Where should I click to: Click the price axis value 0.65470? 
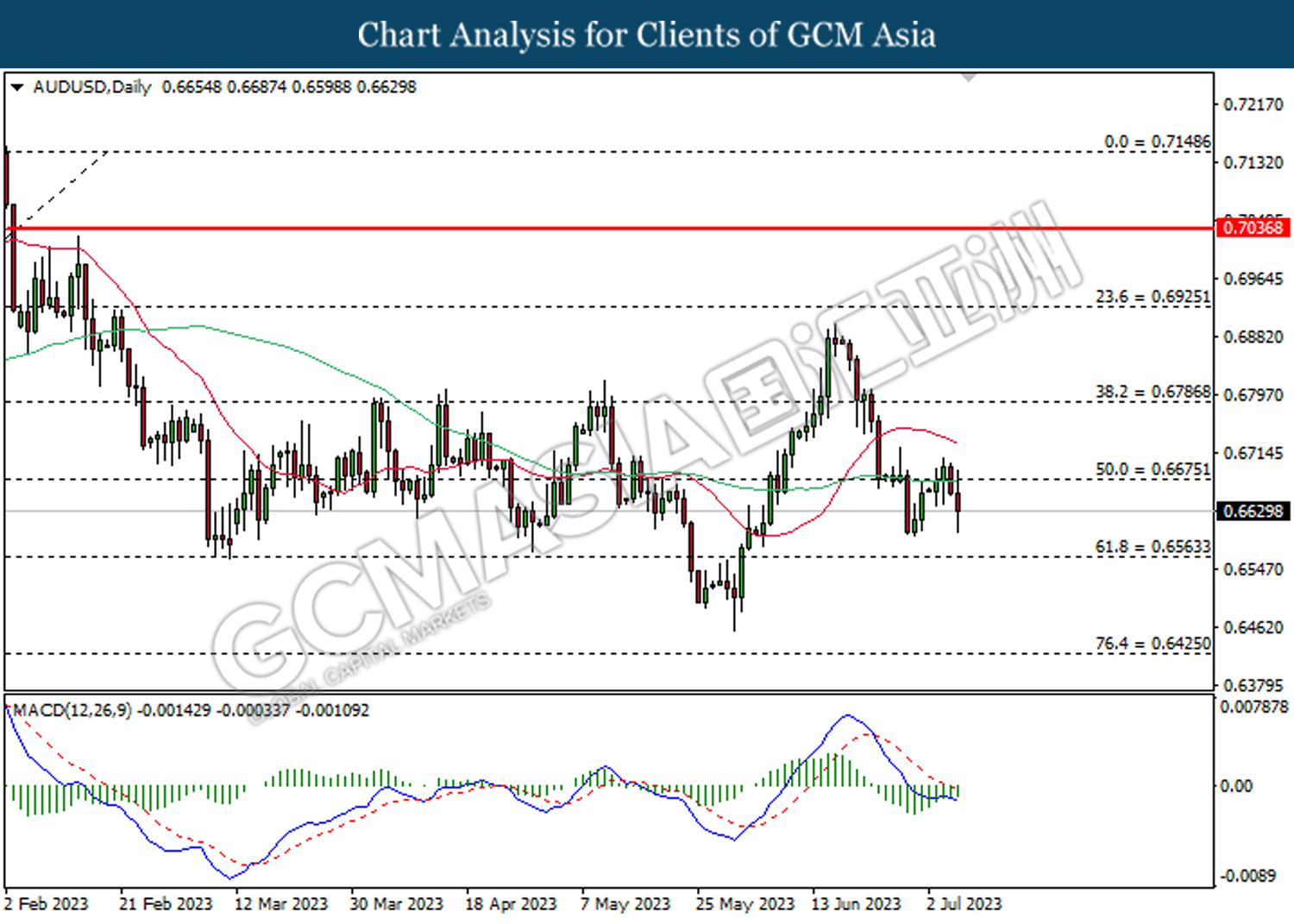point(1254,569)
